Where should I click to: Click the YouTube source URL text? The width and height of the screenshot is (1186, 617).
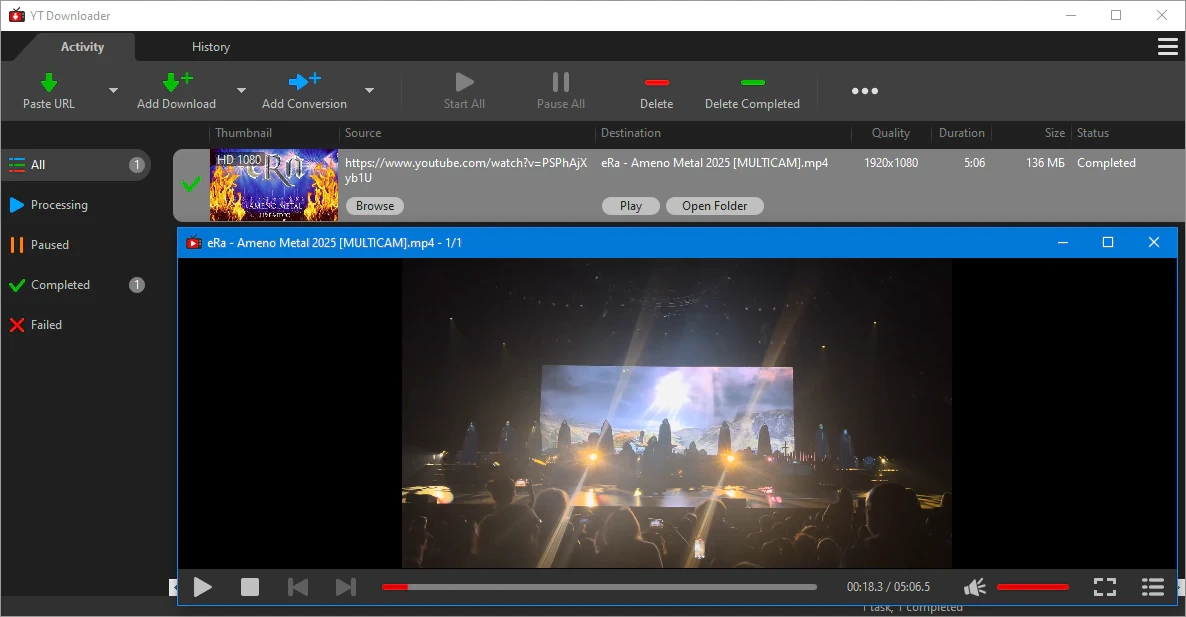(466, 170)
